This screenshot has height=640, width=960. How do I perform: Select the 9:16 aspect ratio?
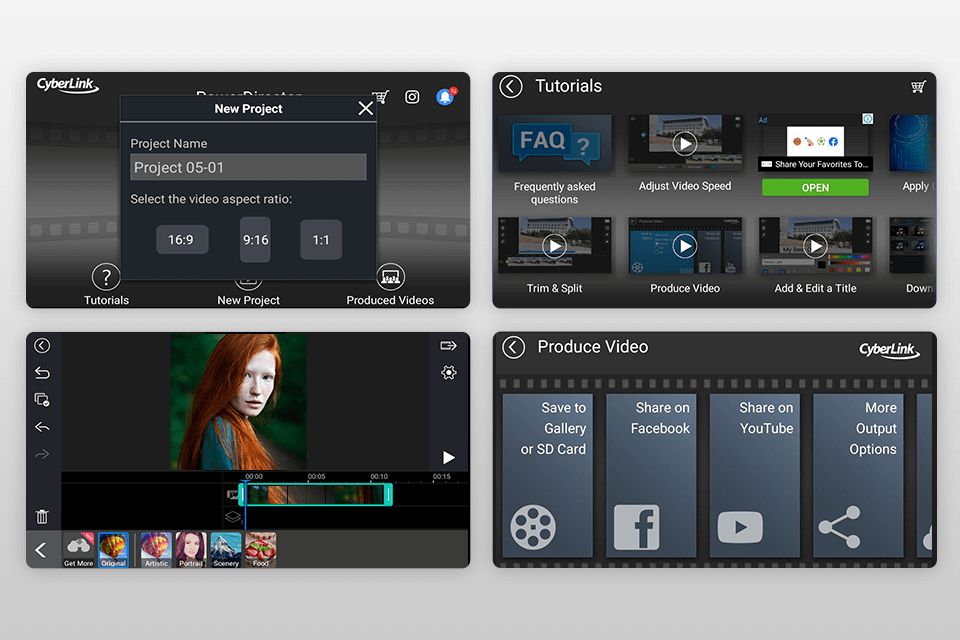255,239
